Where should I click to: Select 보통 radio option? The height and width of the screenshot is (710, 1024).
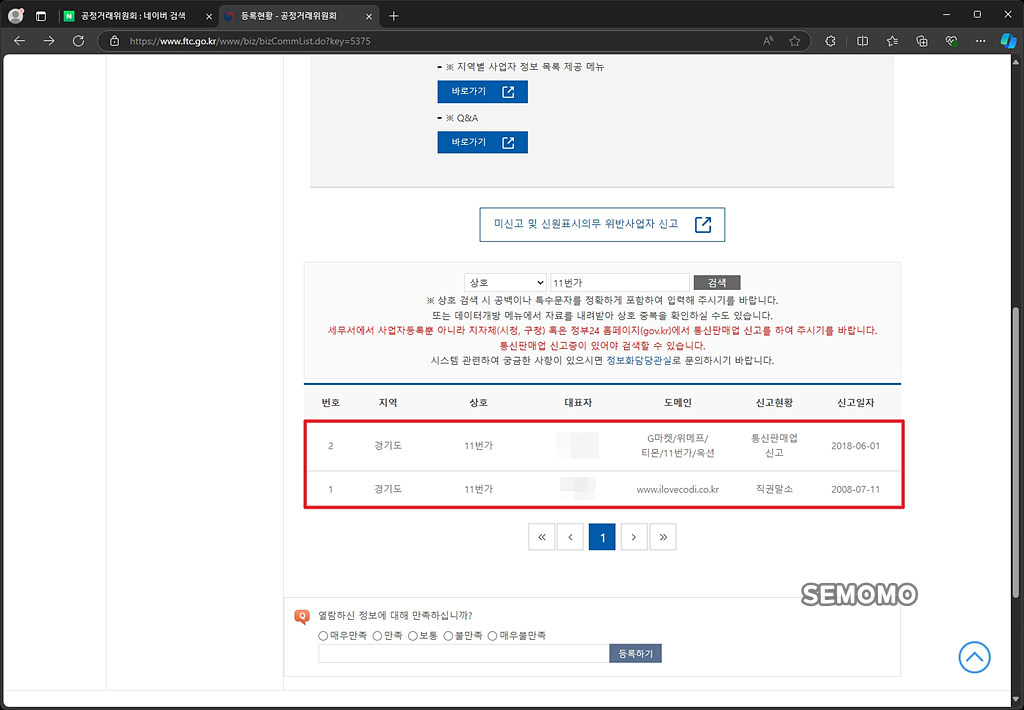pyautogui.click(x=413, y=636)
